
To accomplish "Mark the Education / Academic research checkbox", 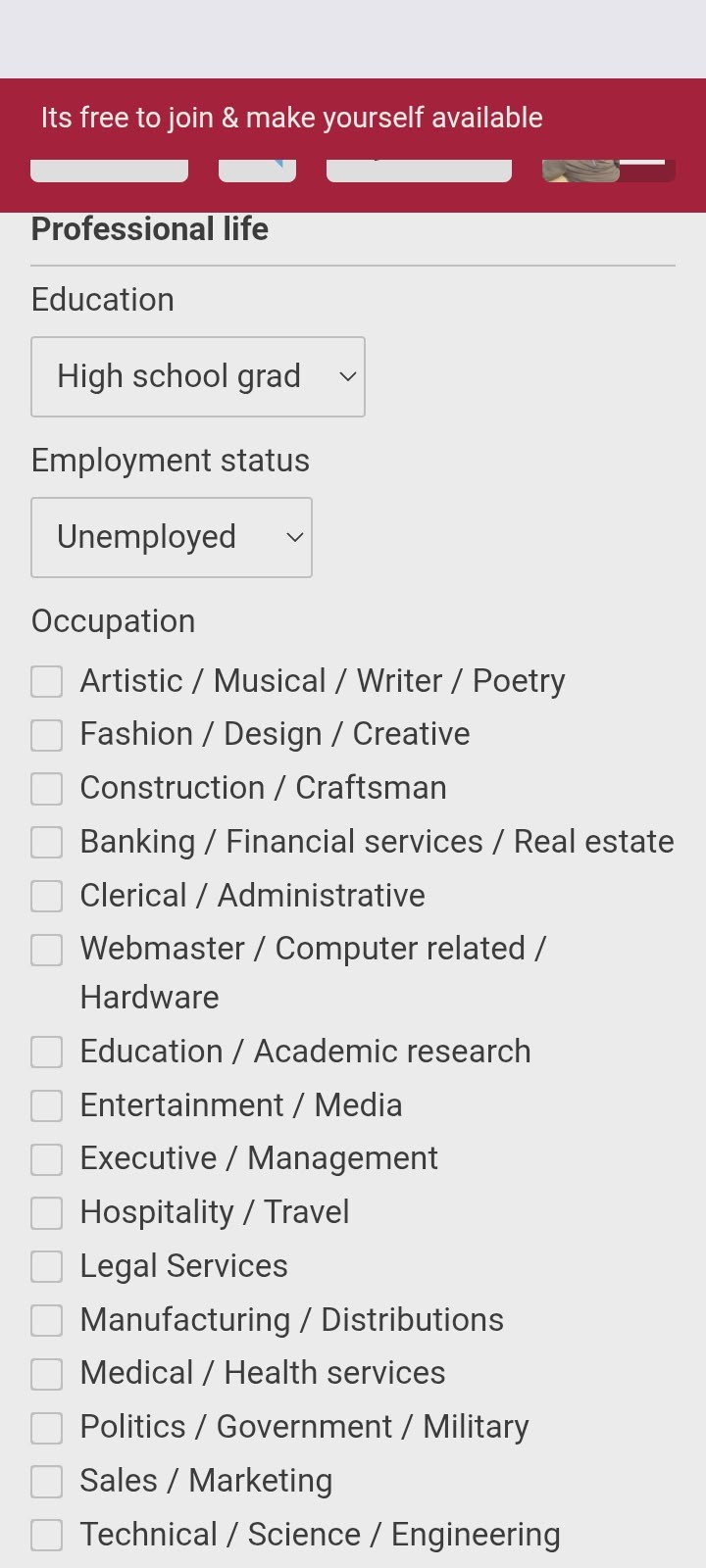I will click(x=47, y=1052).
